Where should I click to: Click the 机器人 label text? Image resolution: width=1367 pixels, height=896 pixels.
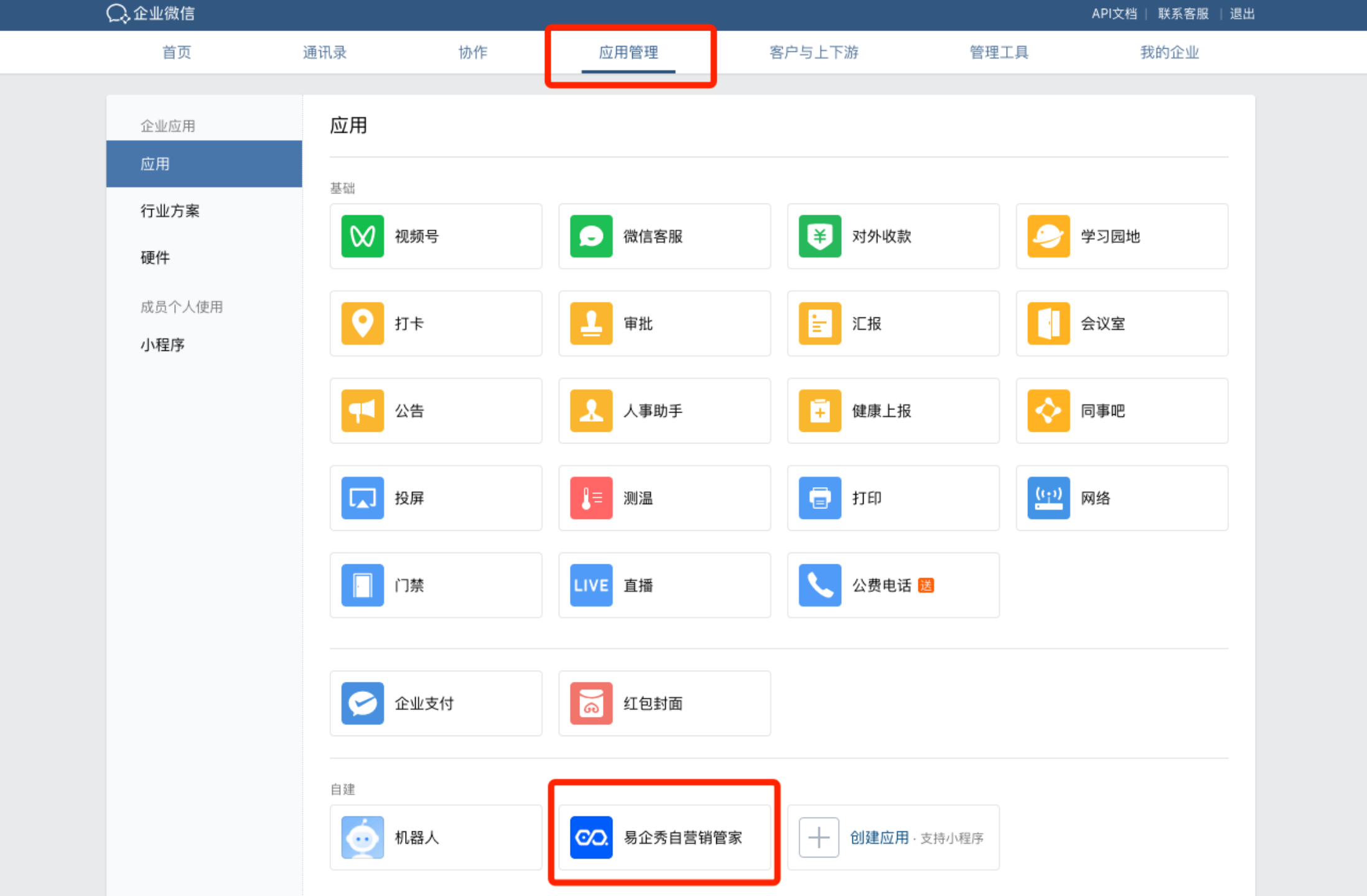pyautogui.click(x=417, y=838)
